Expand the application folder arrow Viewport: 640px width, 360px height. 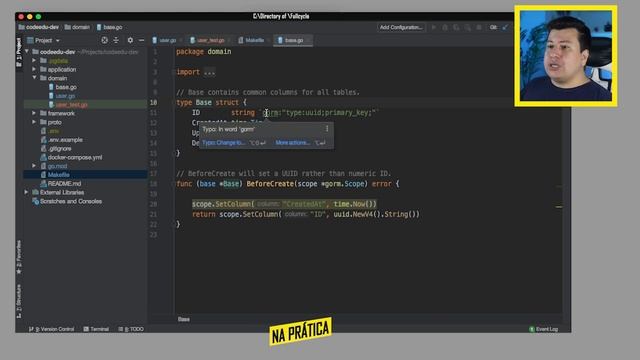click(x=34, y=69)
